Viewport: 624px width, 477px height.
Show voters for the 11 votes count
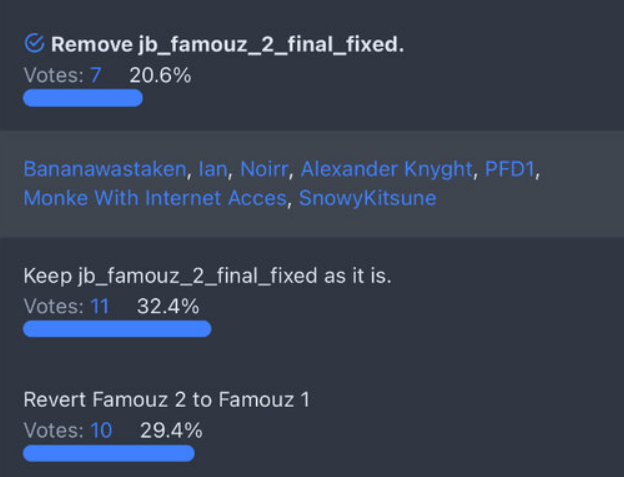tap(99, 306)
